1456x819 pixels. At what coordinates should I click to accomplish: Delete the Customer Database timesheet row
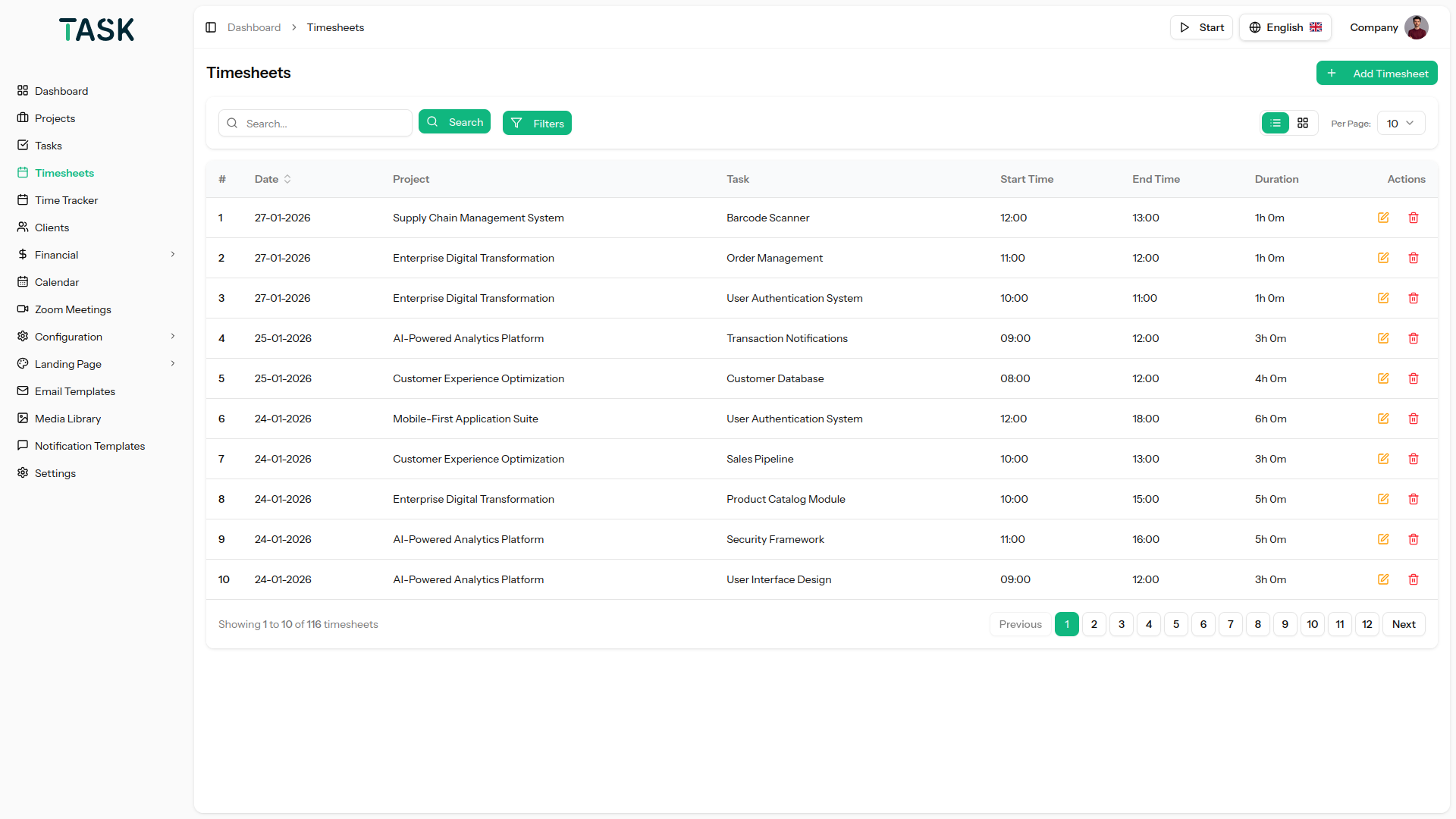(1414, 378)
